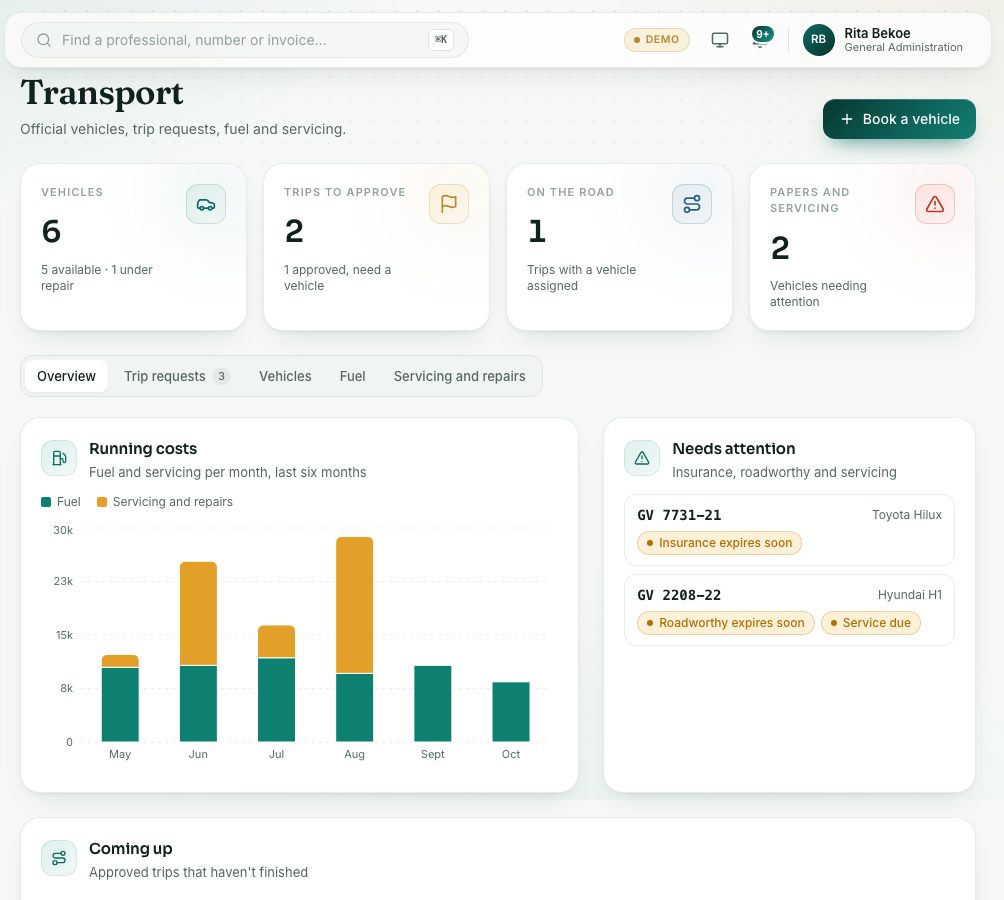Switch to the Trip requests tab

(x=177, y=376)
